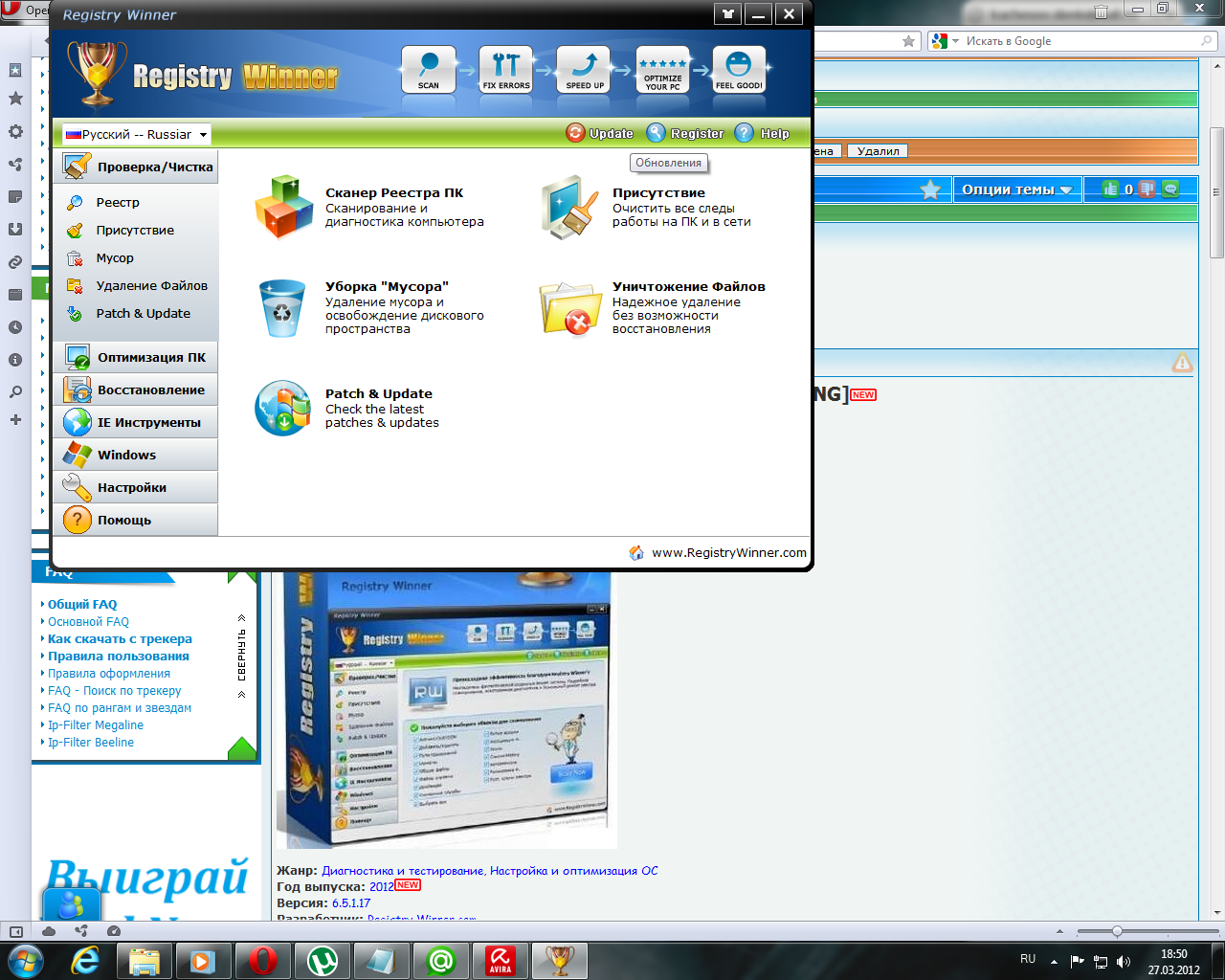The width and height of the screenshot is (1225, 980).
Task: Click the Help button
Action: pyautogui.click(x=763, y=134)
